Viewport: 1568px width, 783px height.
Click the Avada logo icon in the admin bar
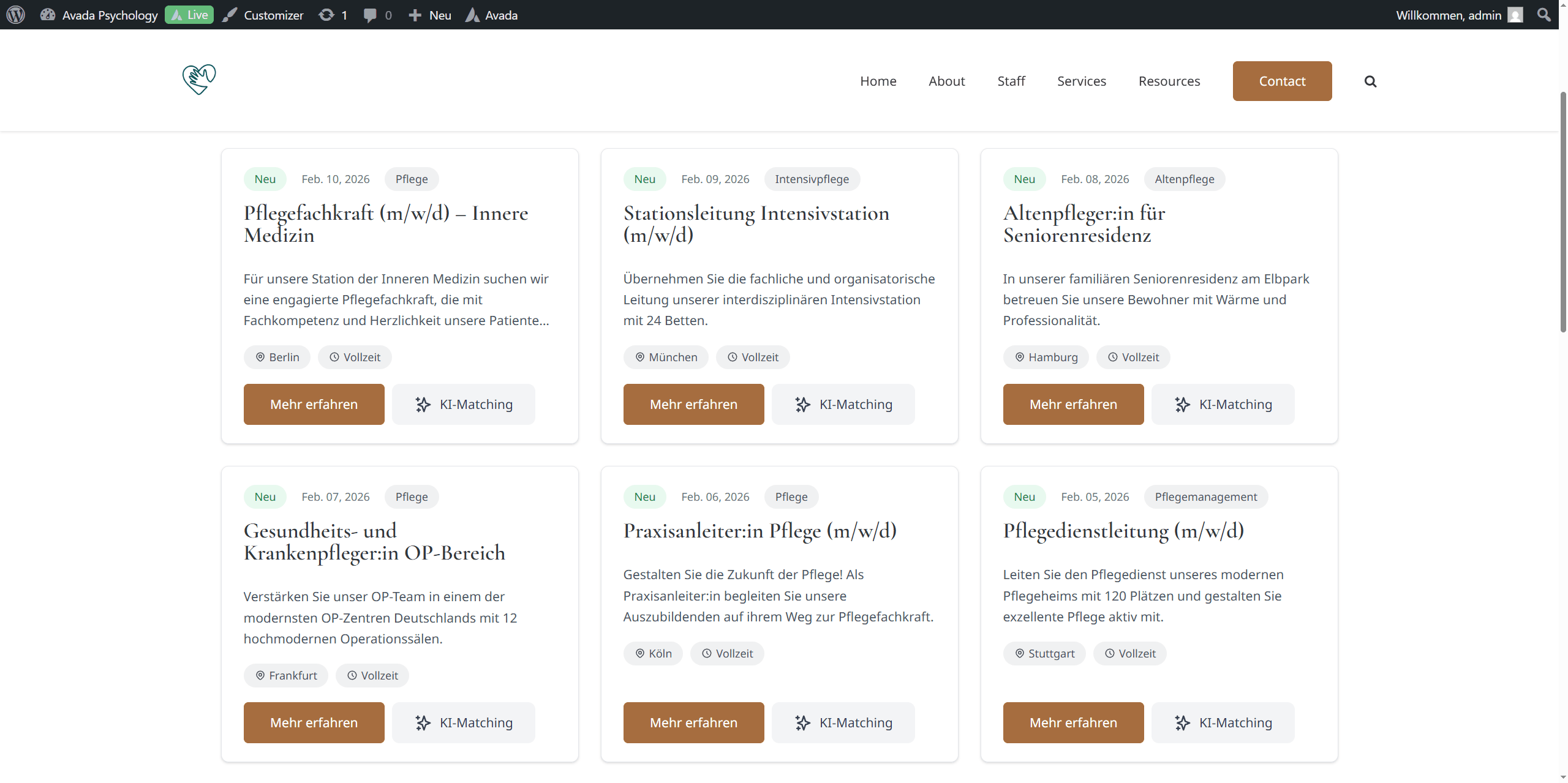tap(472, 15)
